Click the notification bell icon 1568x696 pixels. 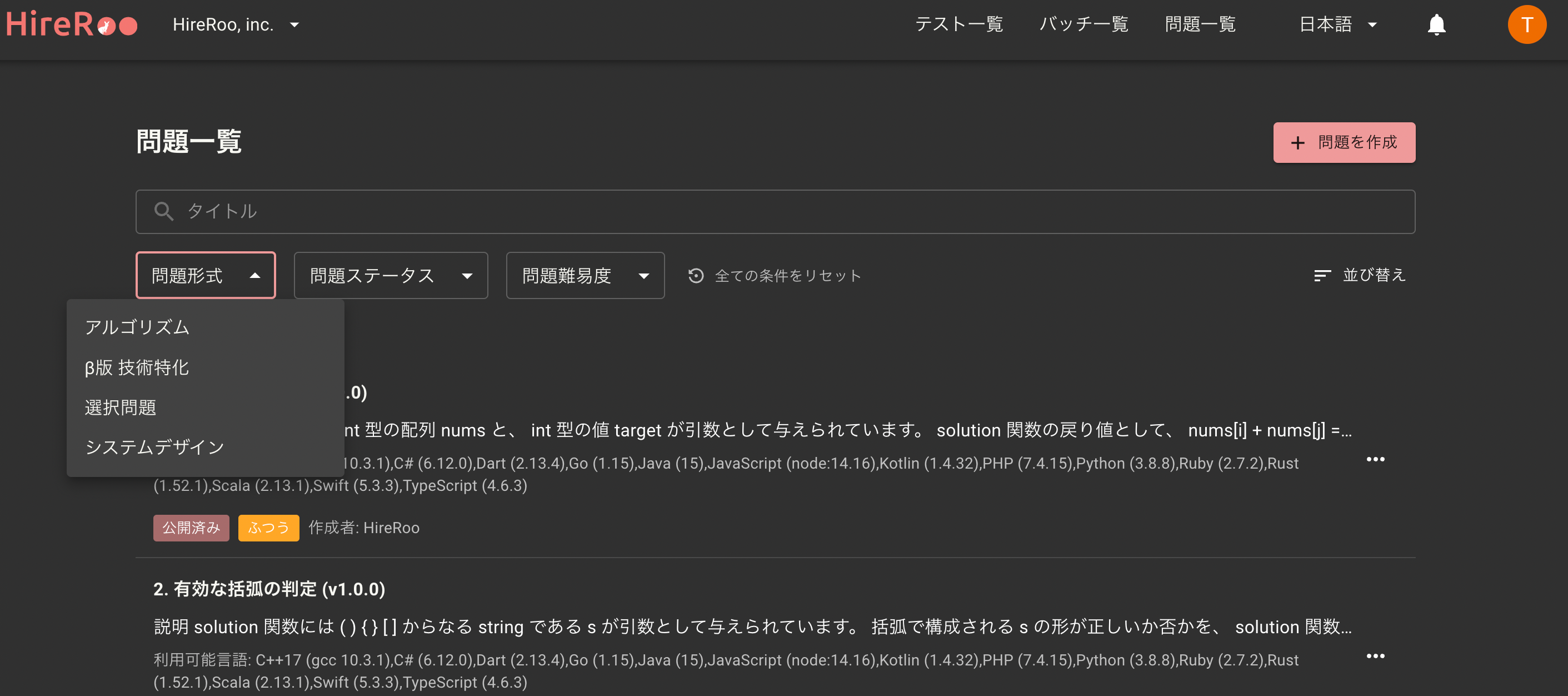click(x=1436, y=25)
